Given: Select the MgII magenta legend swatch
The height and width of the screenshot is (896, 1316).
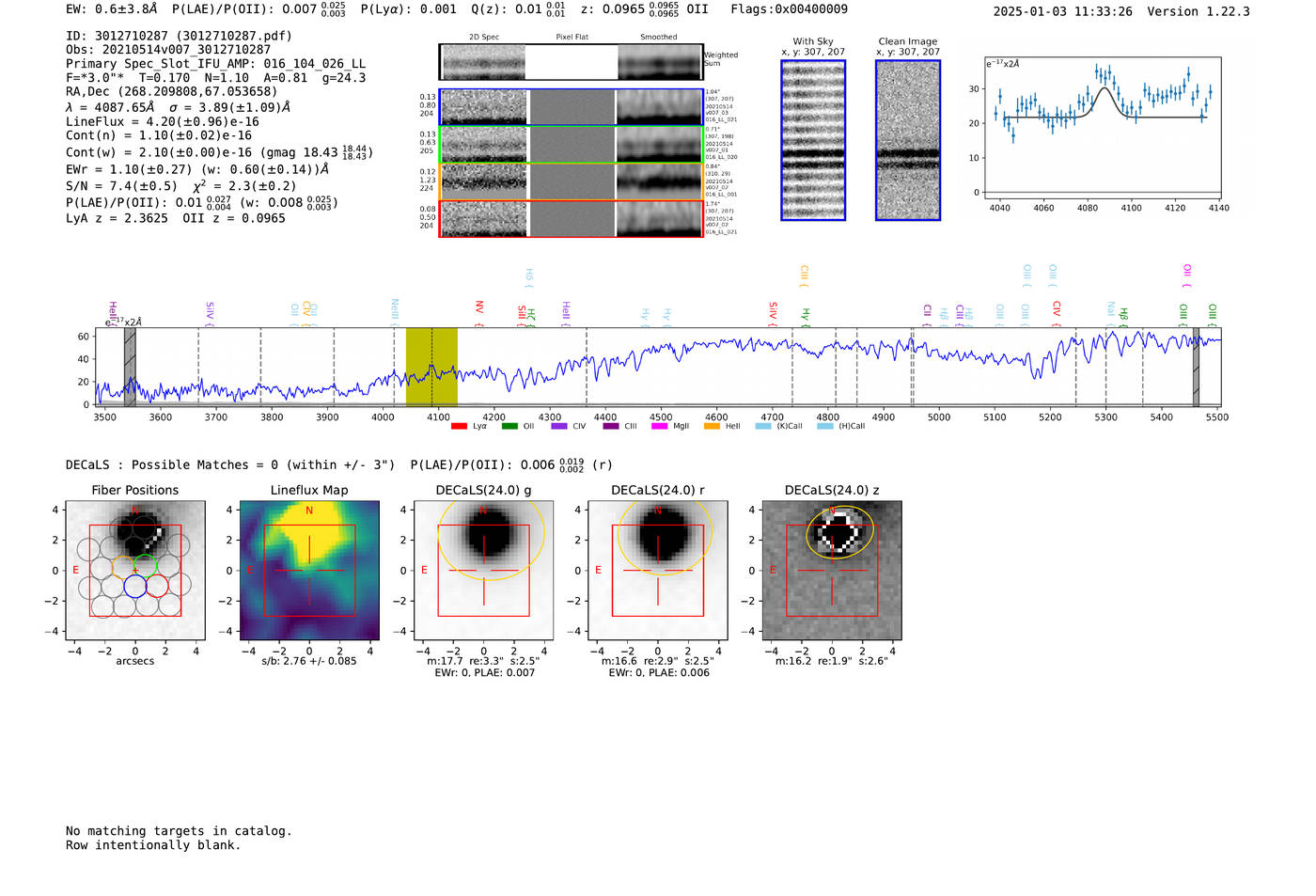Looking at the screenshot, I should coord(659,426).
